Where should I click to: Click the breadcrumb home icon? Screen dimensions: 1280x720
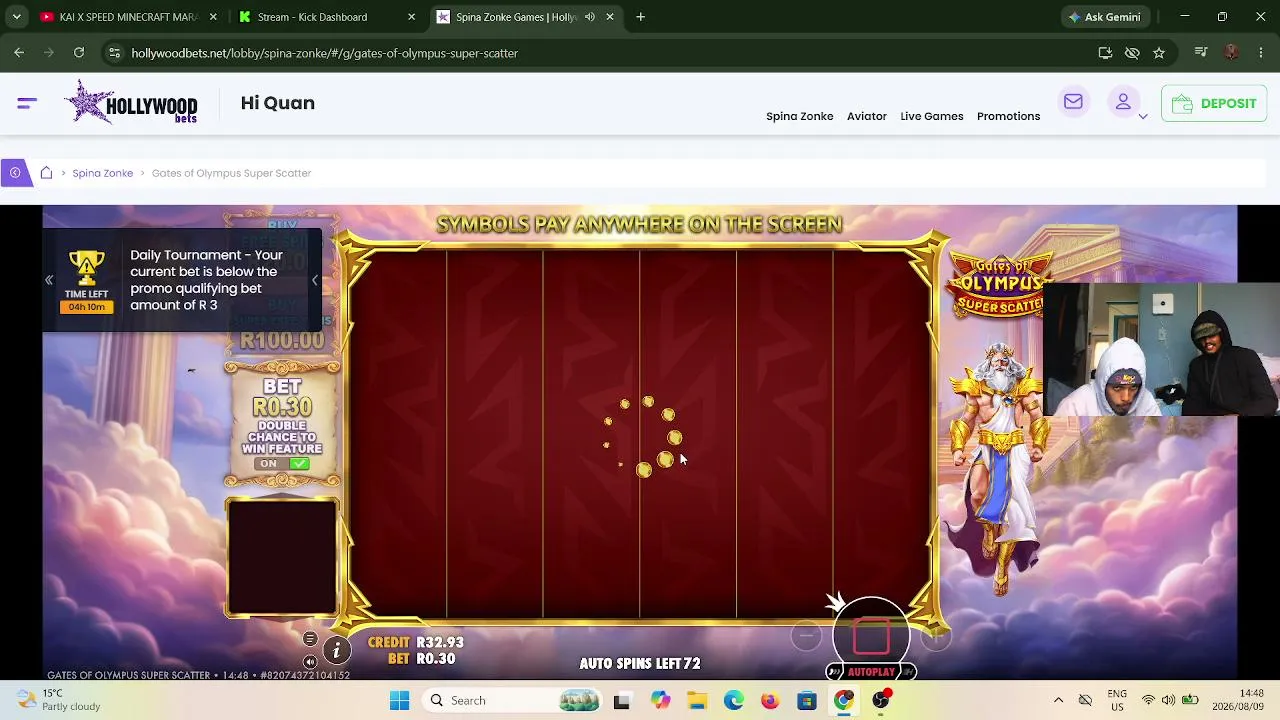coord(46,173)
